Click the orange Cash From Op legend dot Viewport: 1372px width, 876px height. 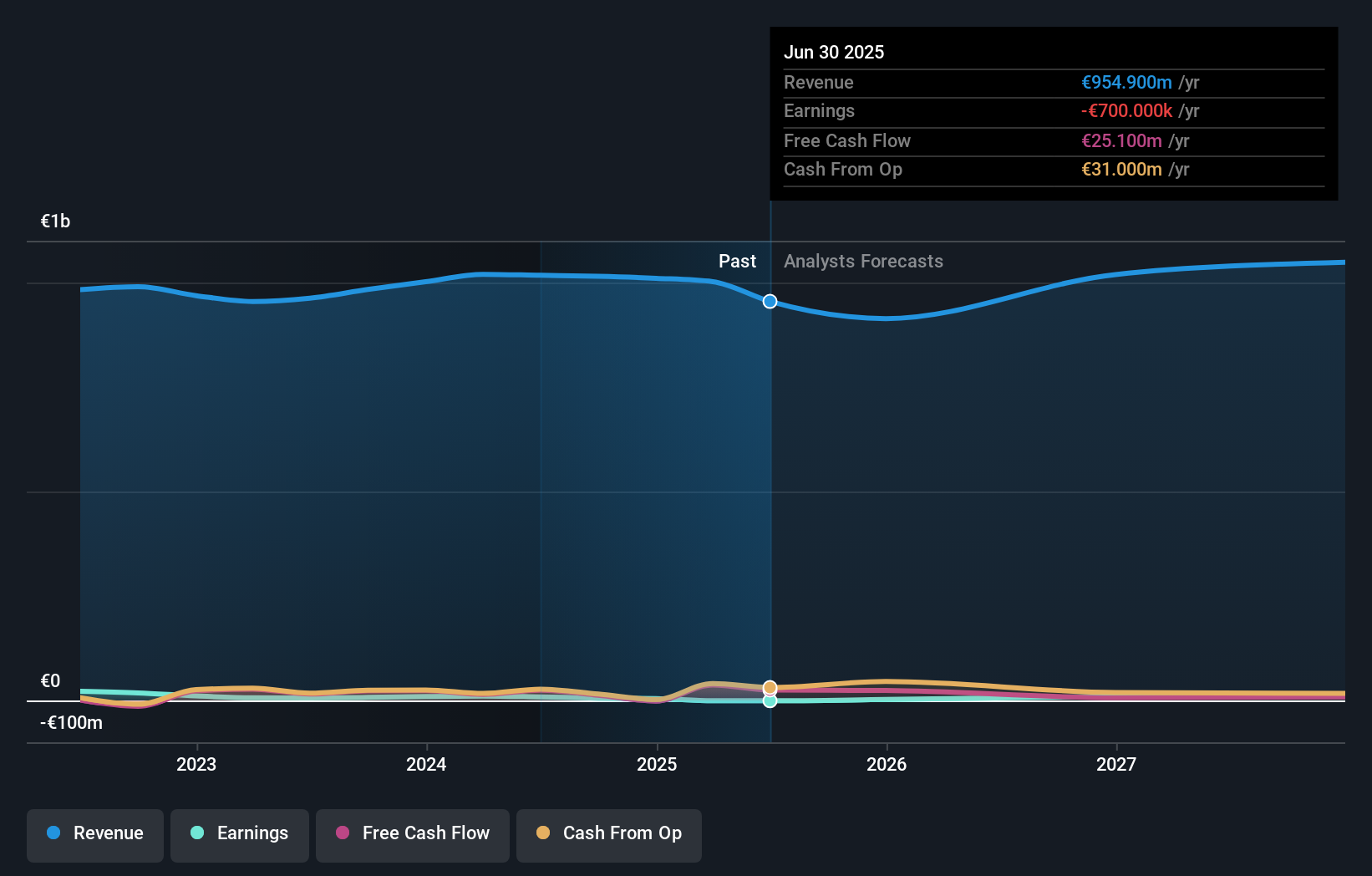pyautogui.click(x=543, y=833)
